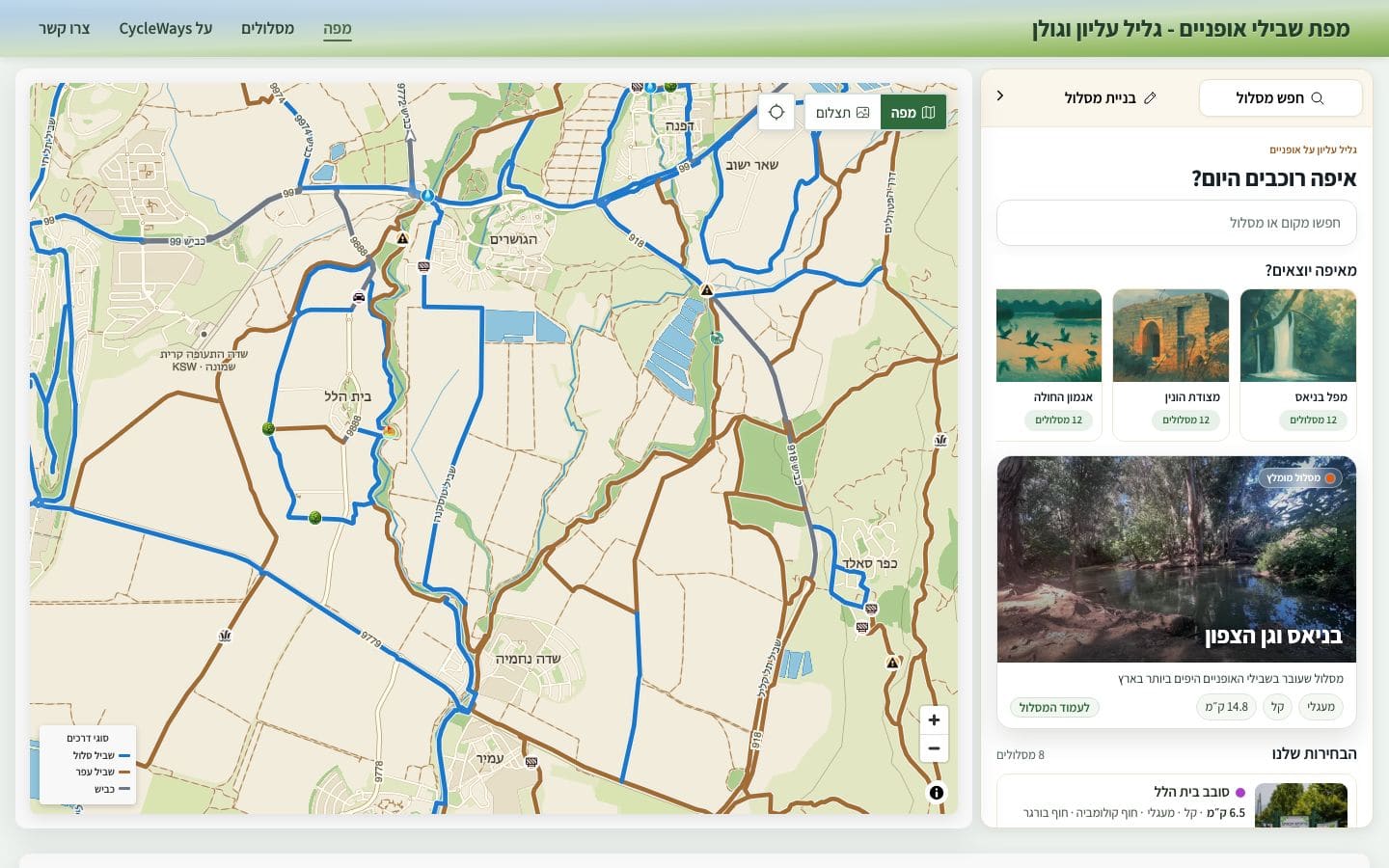1389x868 pixels.
Task: Toggle the קל difficulty filter chip
Action: coord(1277,707)
